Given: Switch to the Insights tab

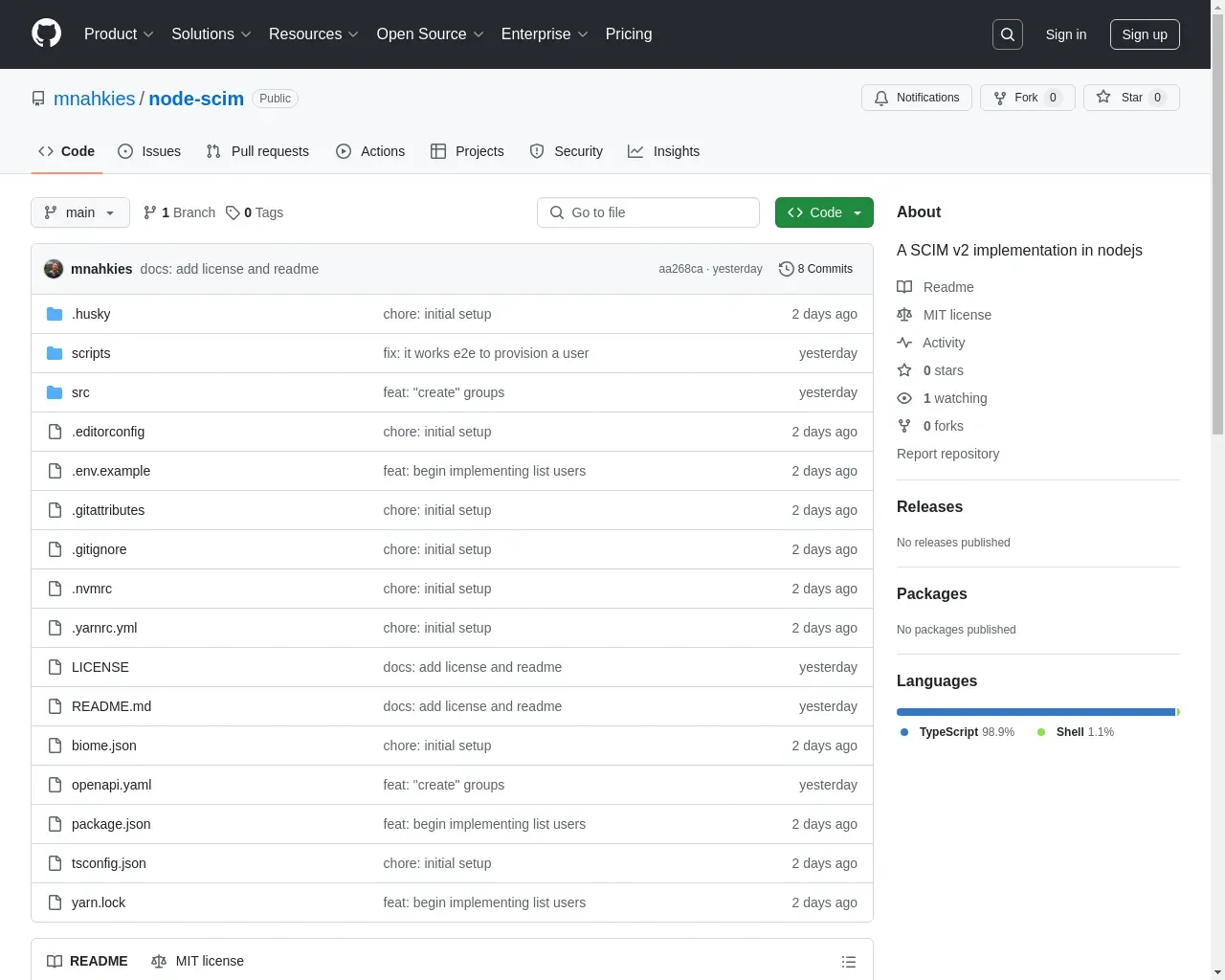Looking at the screenshot, I should coord(664,151).
